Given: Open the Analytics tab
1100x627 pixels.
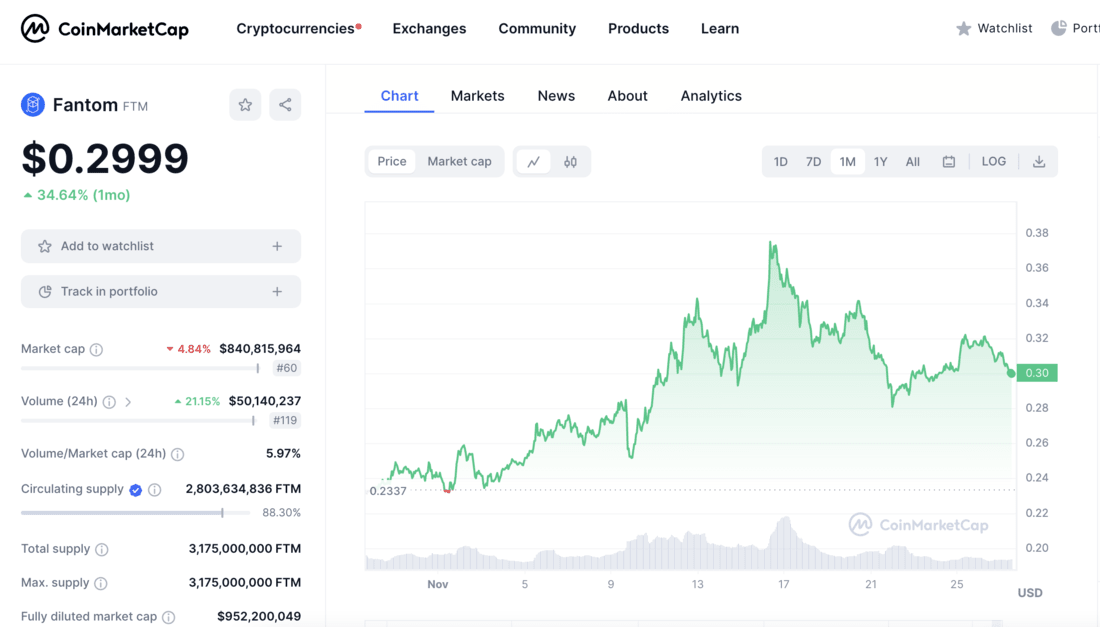Looking at the screenshot, I should tap(711, 95).
